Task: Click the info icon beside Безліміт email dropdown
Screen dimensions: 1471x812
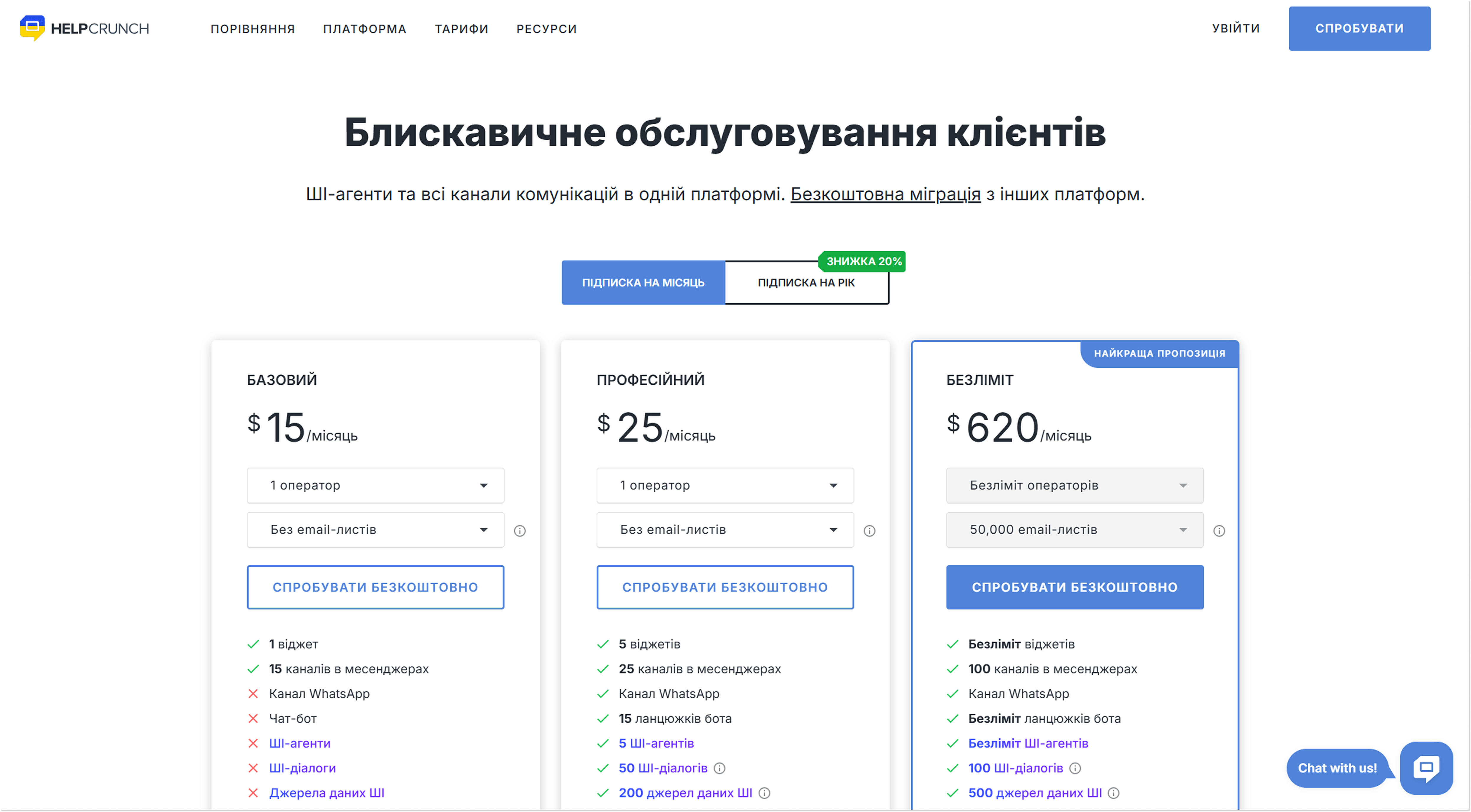Action: click(x=1220, y=531)
